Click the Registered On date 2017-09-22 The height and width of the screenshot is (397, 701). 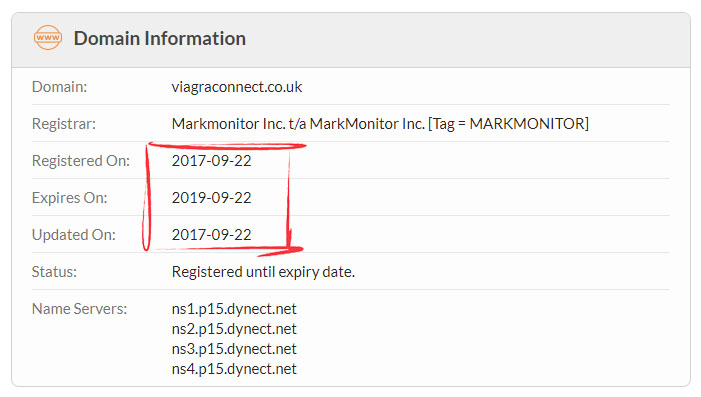[x=211, y=161]
